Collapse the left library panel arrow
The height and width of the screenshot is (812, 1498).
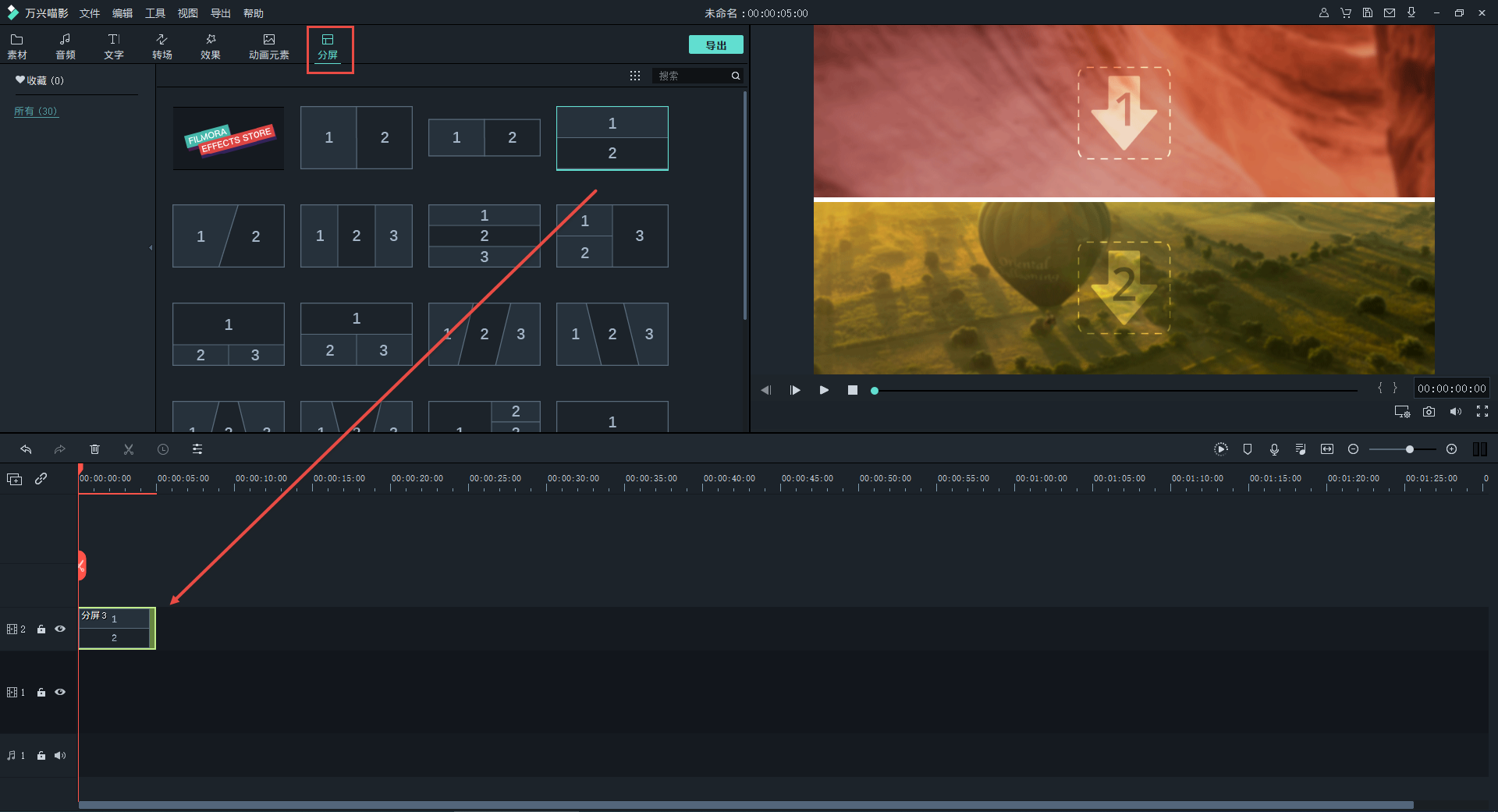tap(151, 248)
